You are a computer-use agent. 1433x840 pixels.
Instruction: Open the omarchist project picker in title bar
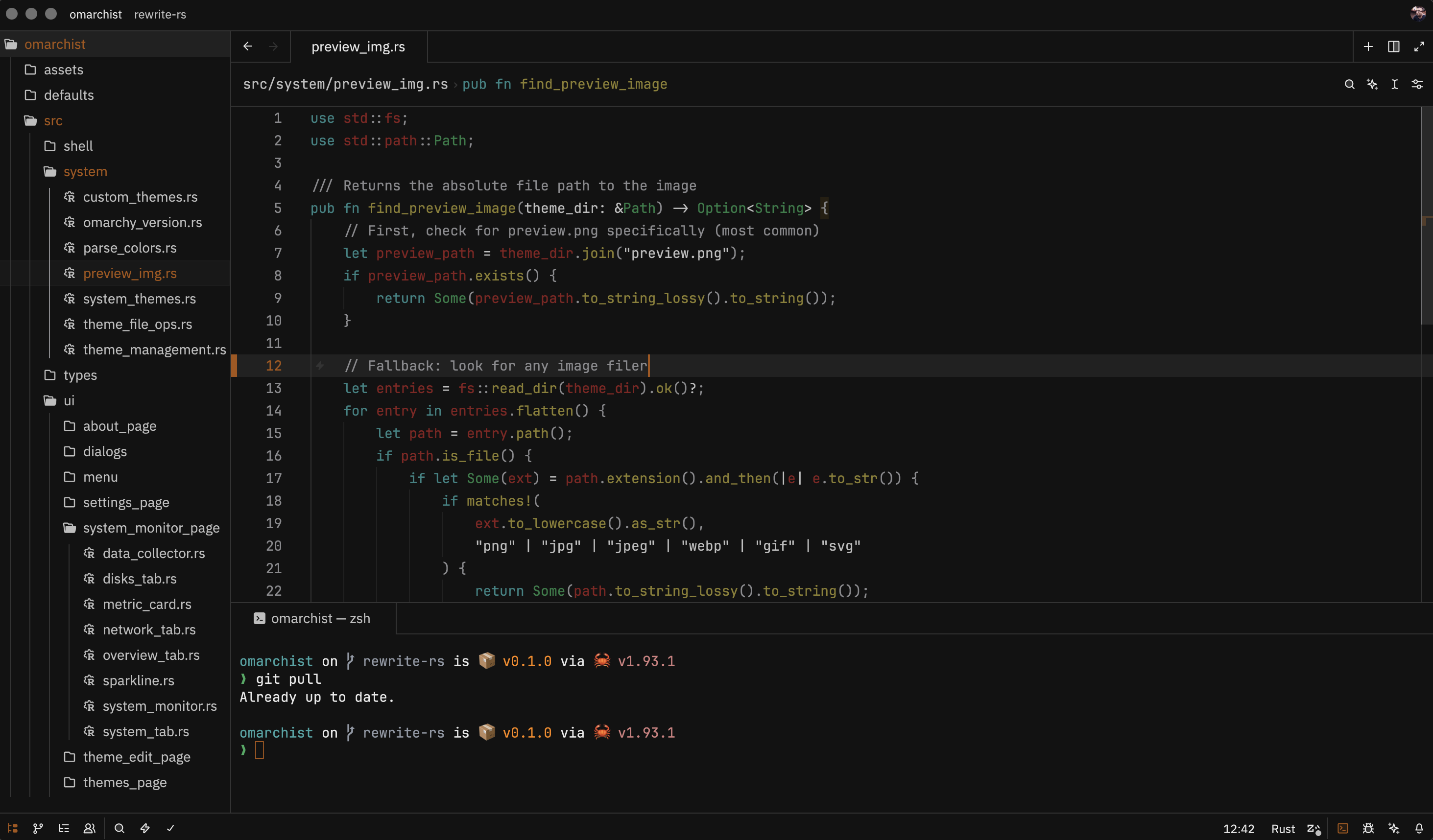coord(96,14)
